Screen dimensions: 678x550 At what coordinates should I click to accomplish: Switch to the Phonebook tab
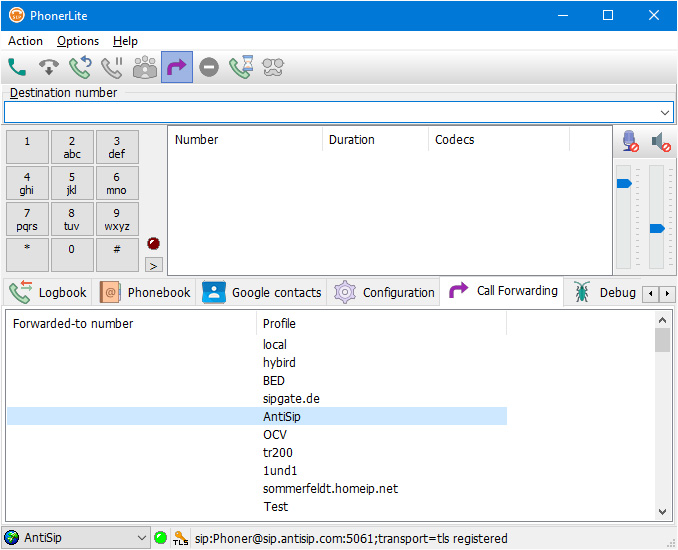[144, 292]
